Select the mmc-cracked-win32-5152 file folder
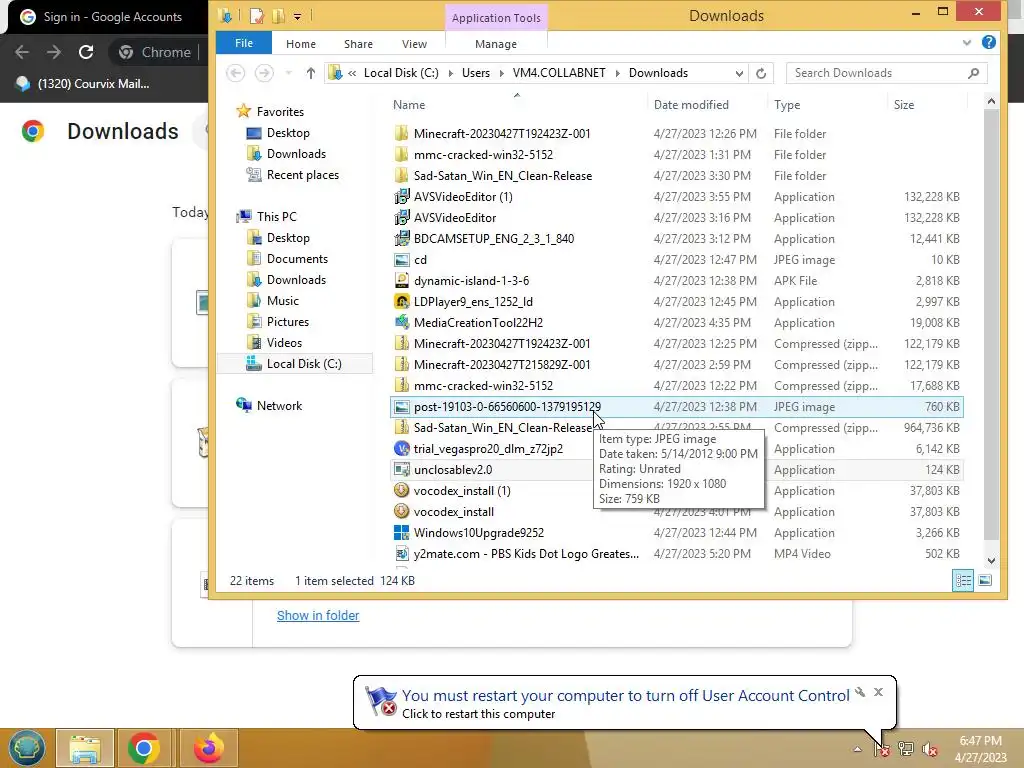This screenshot has width=1024, height=768. click(483, 155)
